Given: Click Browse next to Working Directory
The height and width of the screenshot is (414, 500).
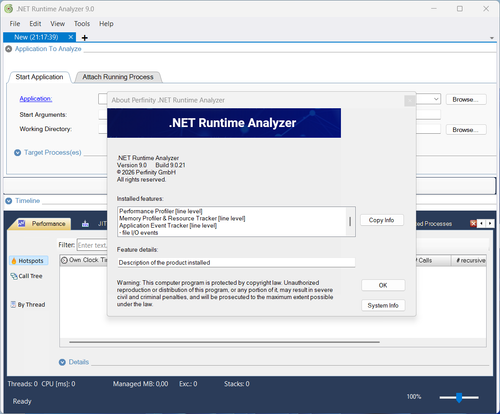Looking at the screenshot, I should (x=466, y=130).
